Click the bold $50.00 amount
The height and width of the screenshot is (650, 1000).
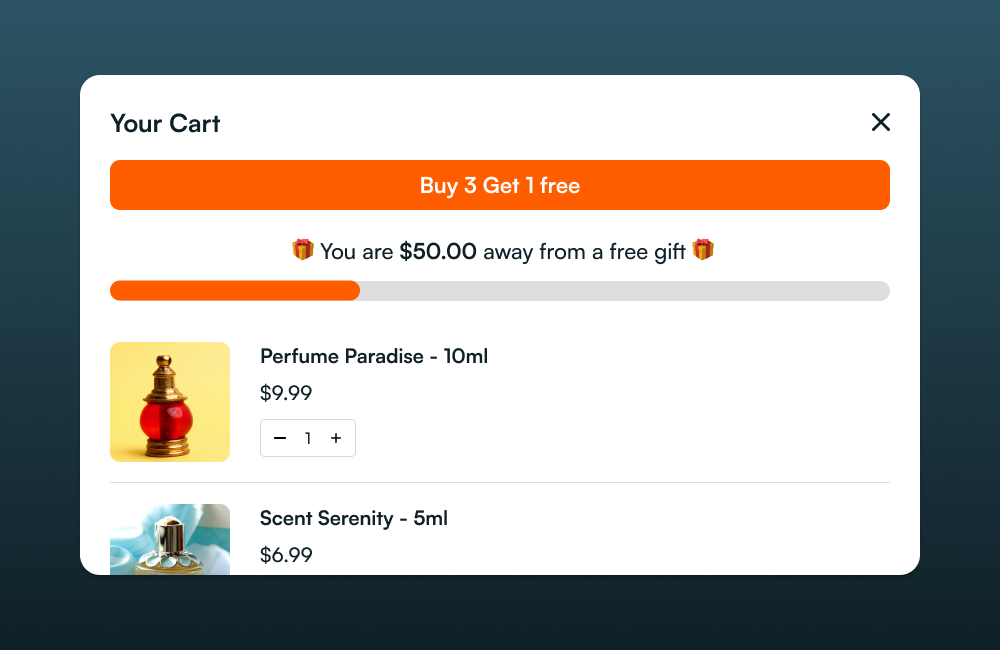tap(438, 252)
